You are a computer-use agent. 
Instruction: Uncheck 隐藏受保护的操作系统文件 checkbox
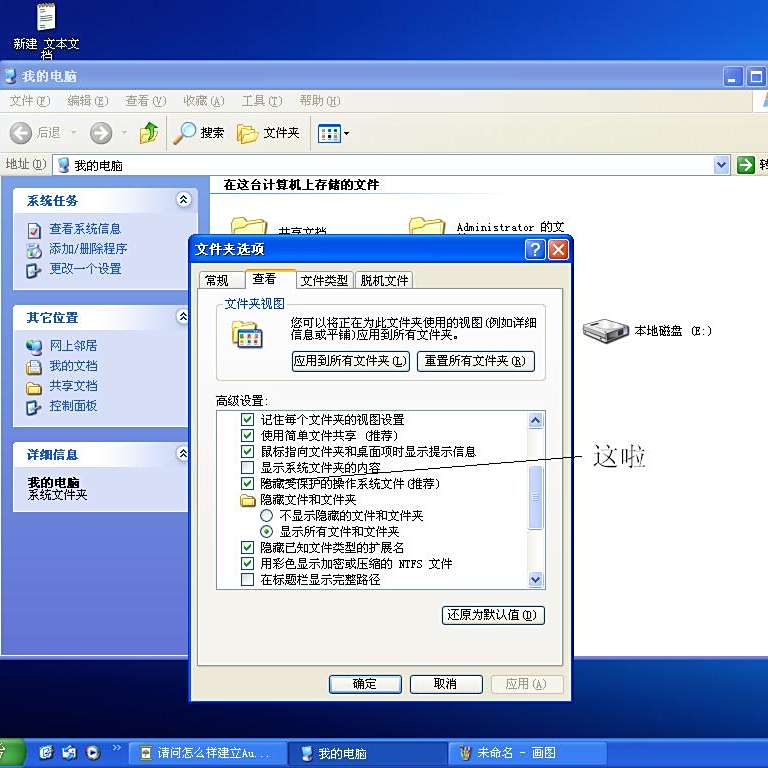(247, 483)
